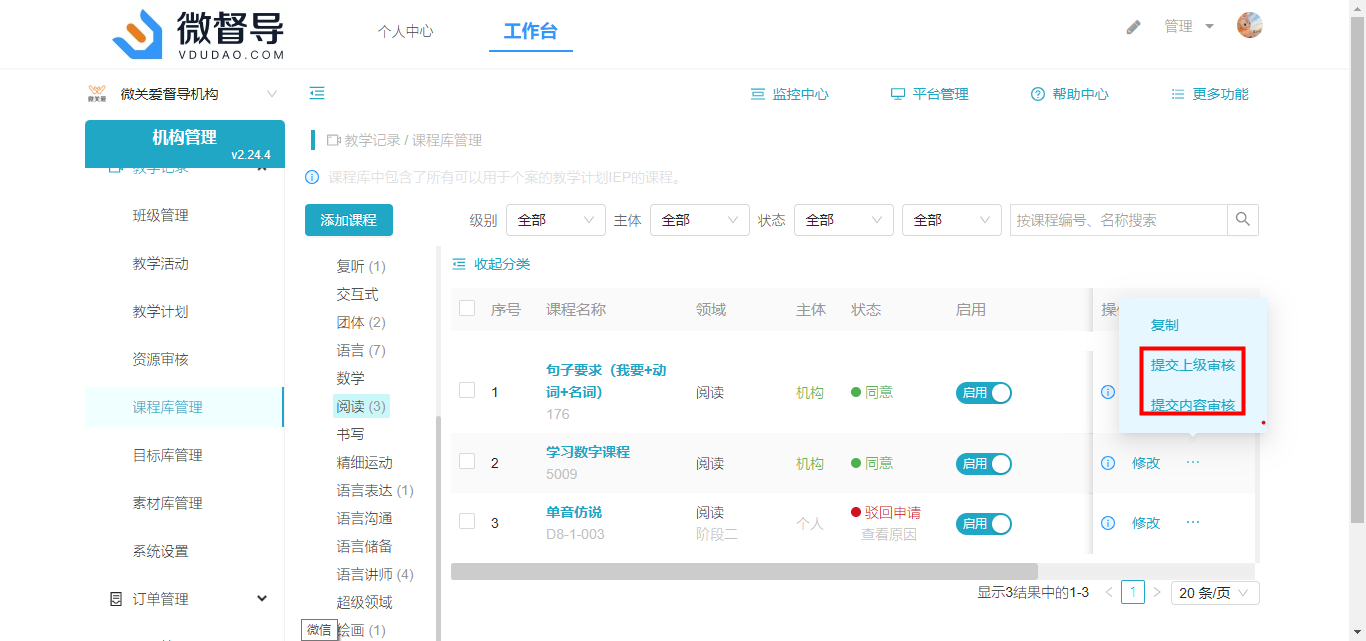Viewport: 1366px width, 641px height.
Task: Select page 1 in pagination
Action: point(1132,593)
